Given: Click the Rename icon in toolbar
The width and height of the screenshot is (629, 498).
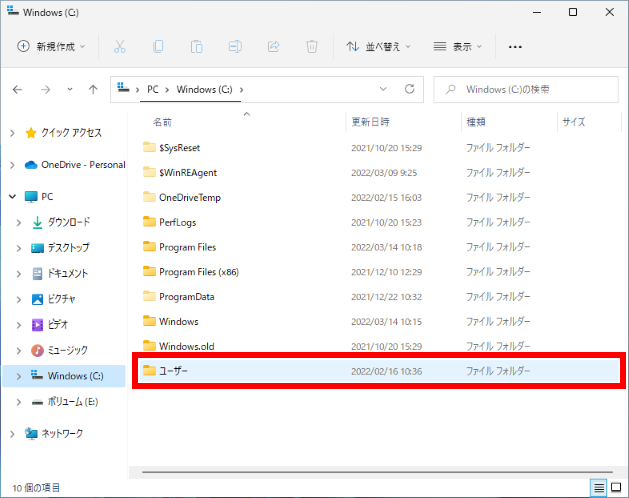Looking at the screenshot, I should (x=235, y=47).
